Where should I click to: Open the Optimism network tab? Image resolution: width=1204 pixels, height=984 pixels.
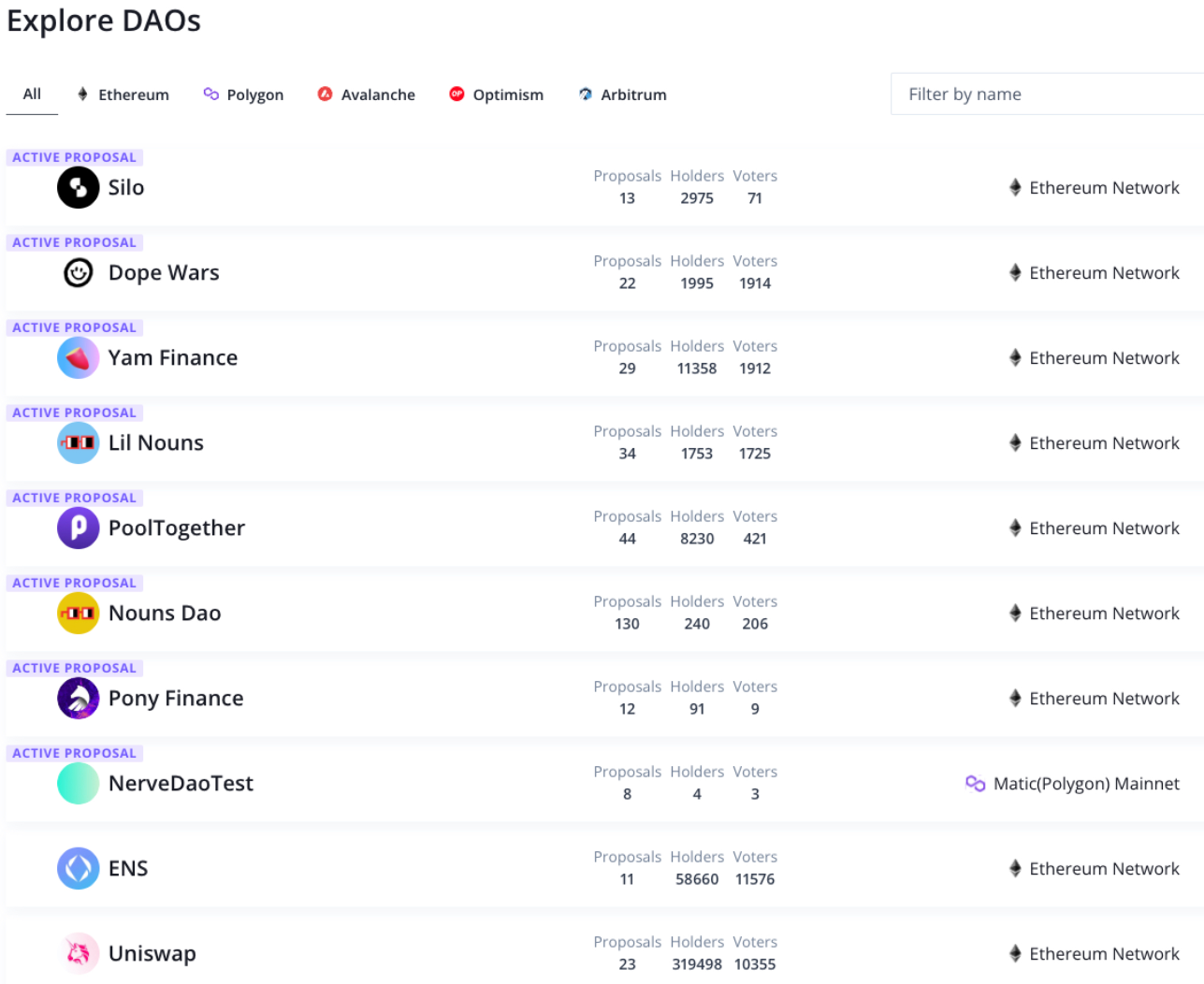[496, 94]
